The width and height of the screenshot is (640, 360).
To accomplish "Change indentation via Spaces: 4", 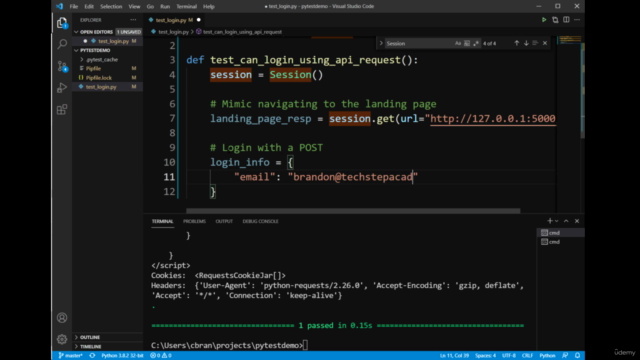I will click(x=485, y=356).
